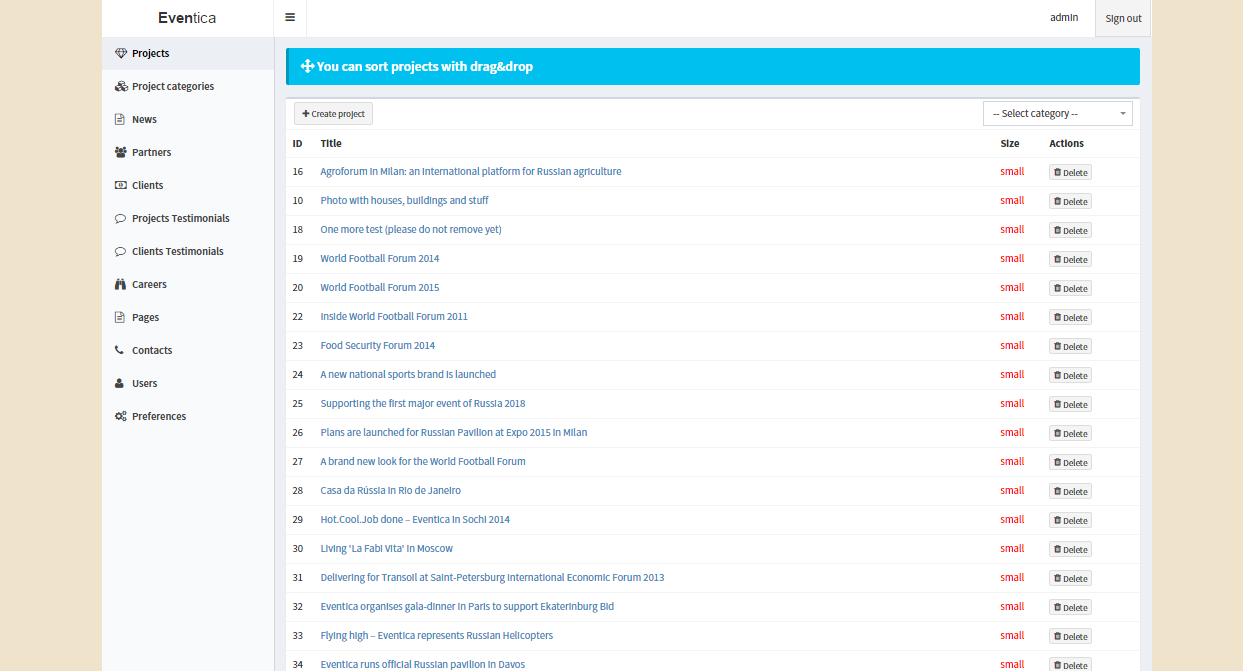The image size is (1243, 671).
Task: Sign out of the admin account
Action: coord(1123,19)
